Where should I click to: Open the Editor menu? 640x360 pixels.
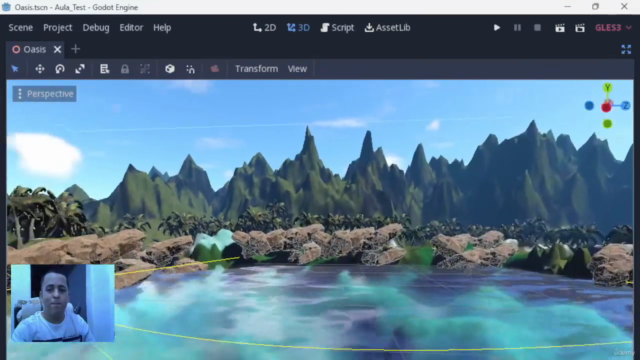point(131,27)
